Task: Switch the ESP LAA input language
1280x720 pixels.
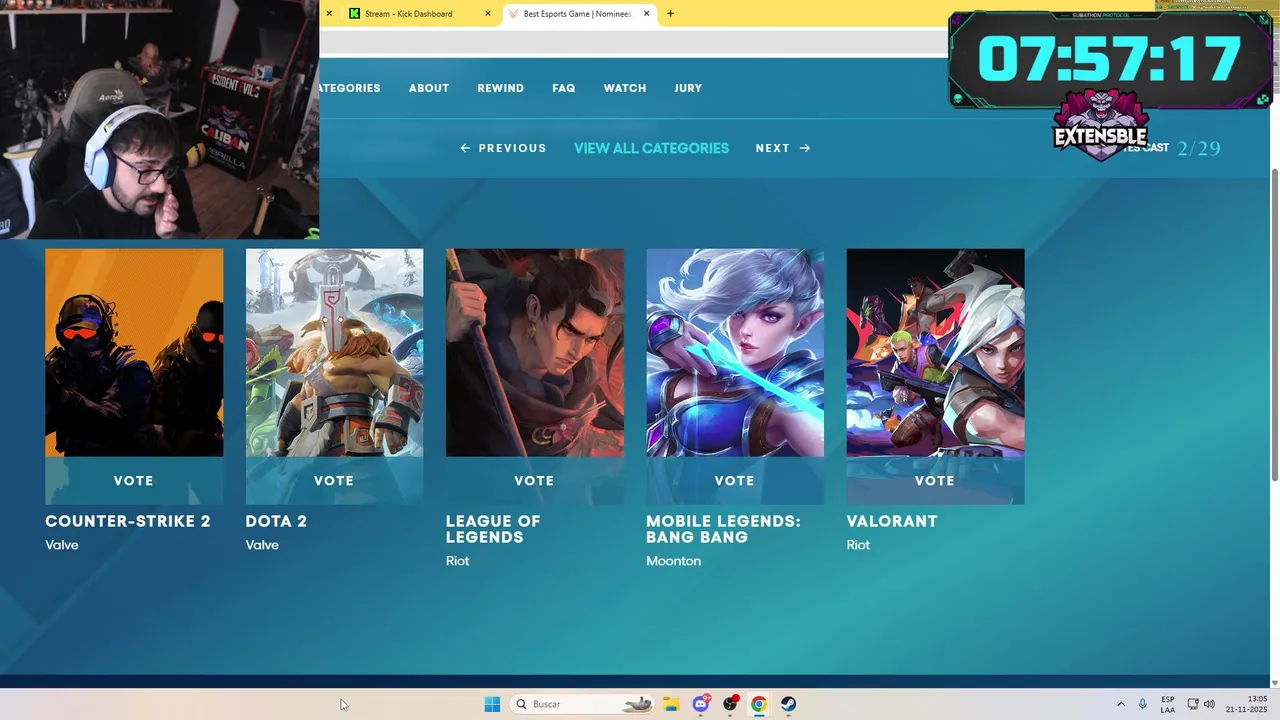Action: pyautogui.click(x=1168, y=704)
